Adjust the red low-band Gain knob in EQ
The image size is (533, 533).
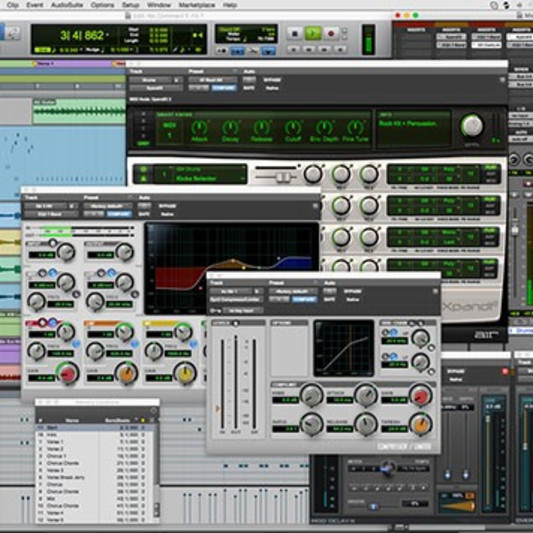[x=67, y=373]
